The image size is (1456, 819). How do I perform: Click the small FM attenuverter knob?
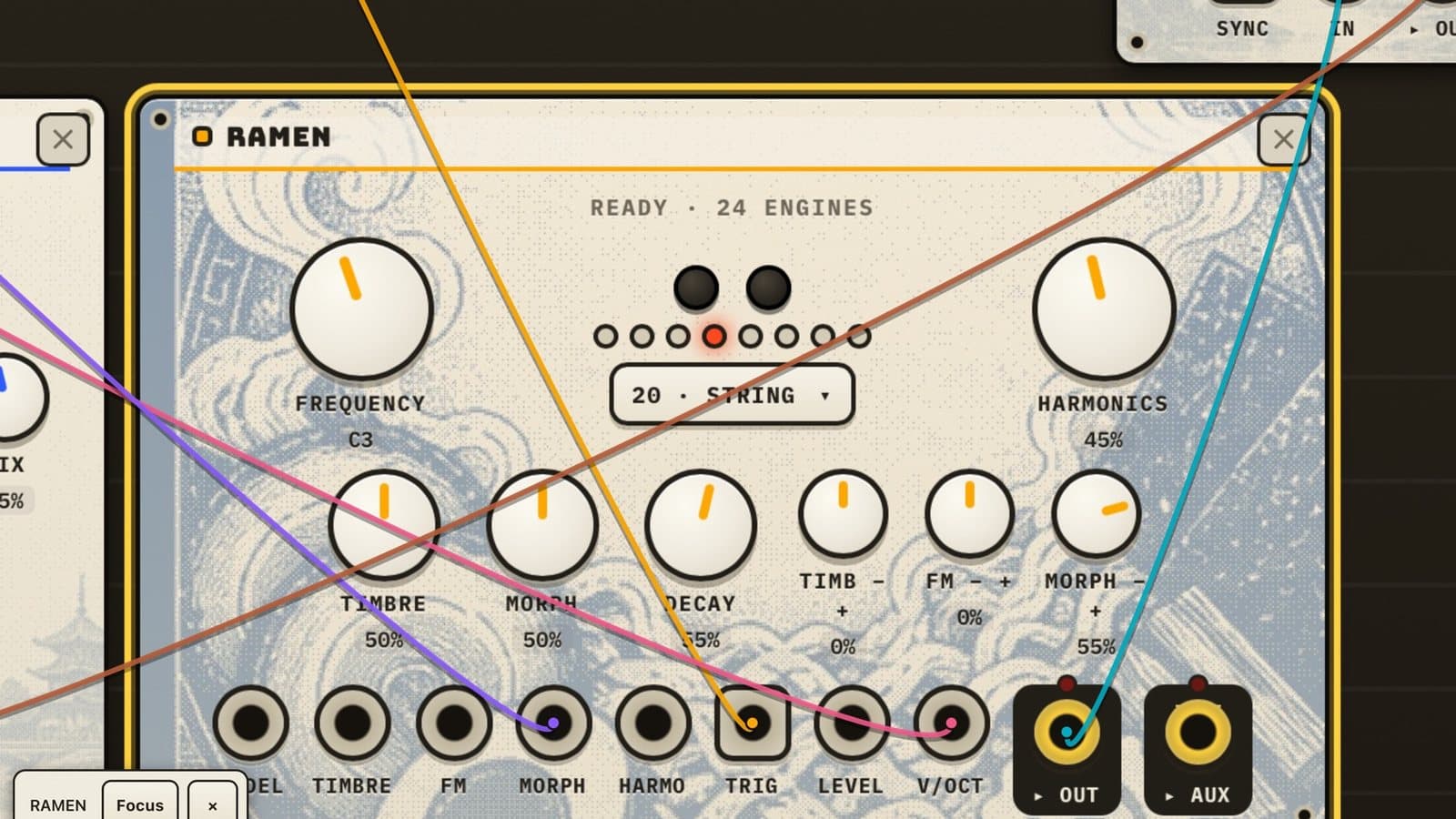(x=969, y=514)
